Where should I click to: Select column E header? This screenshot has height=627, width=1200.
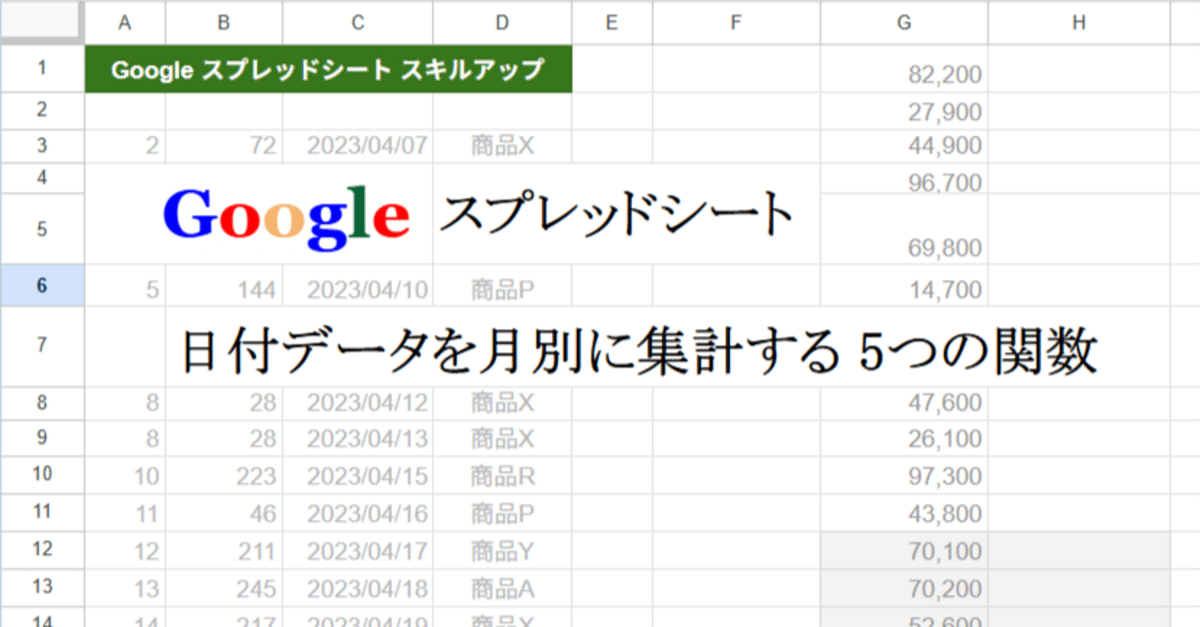click(612, 22)
